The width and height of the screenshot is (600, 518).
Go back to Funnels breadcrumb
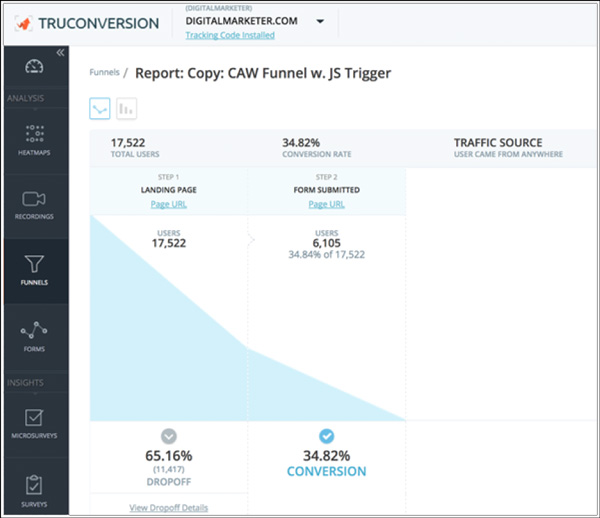[x=104, y=72]
